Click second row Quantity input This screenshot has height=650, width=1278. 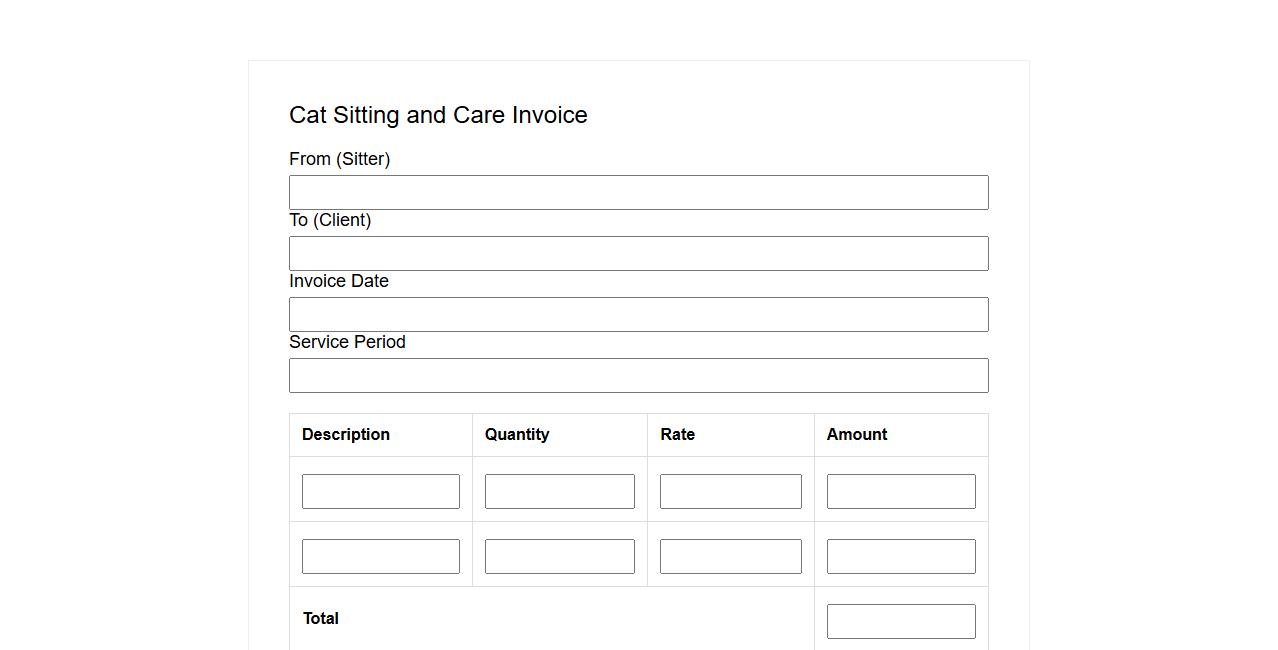click(559, 557)
